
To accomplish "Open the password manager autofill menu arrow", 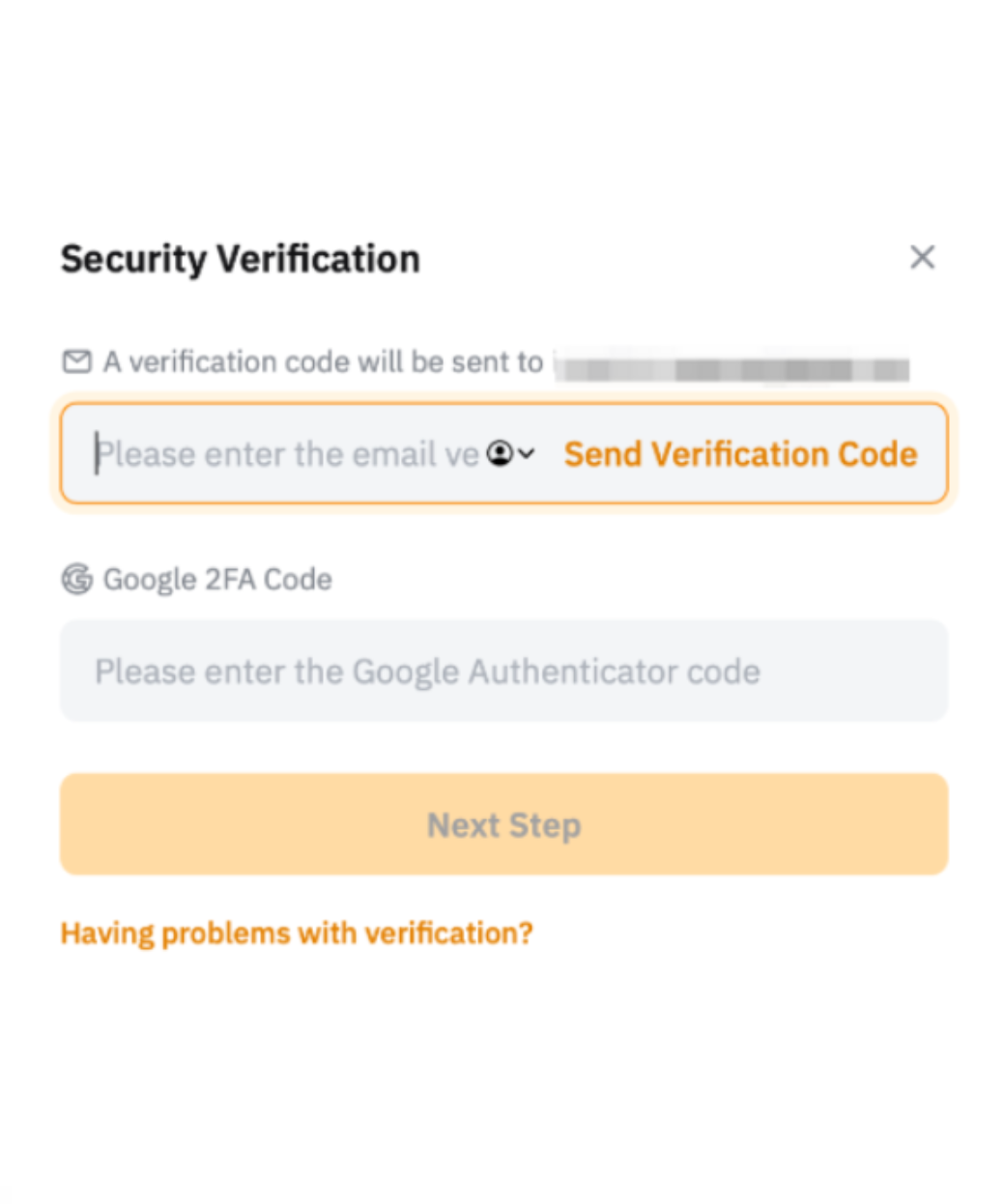I will pyautogui.click(x=526, y=453).
